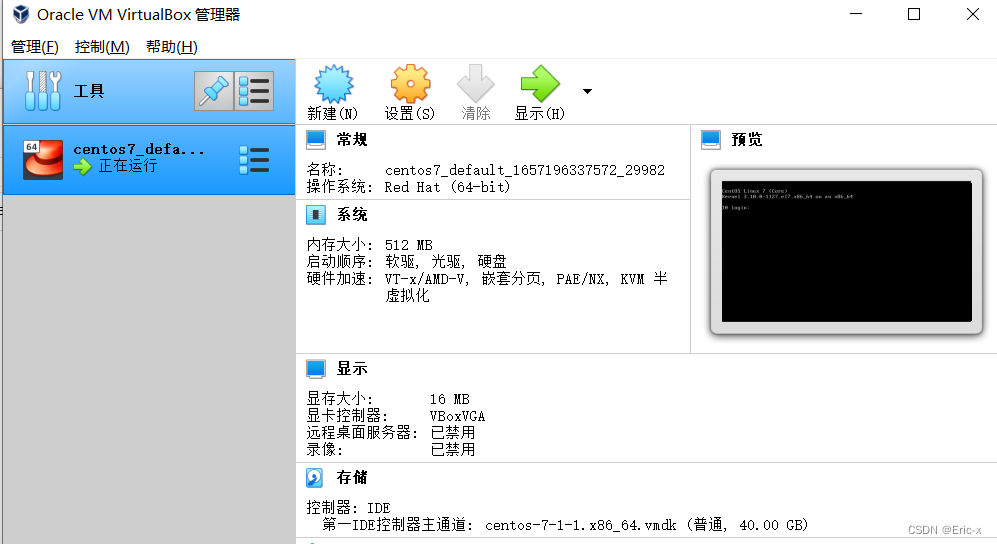Viewport: 997px width, 544px height.
Task: Click the Tools (工具) wrench icon
Action: (43, 91)
